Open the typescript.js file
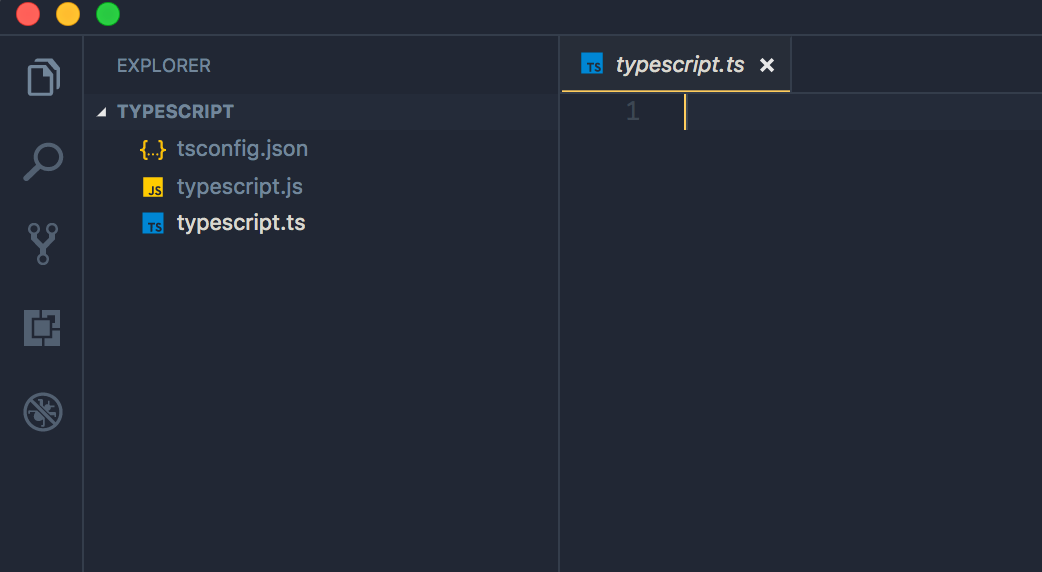 tap(240, 187)
